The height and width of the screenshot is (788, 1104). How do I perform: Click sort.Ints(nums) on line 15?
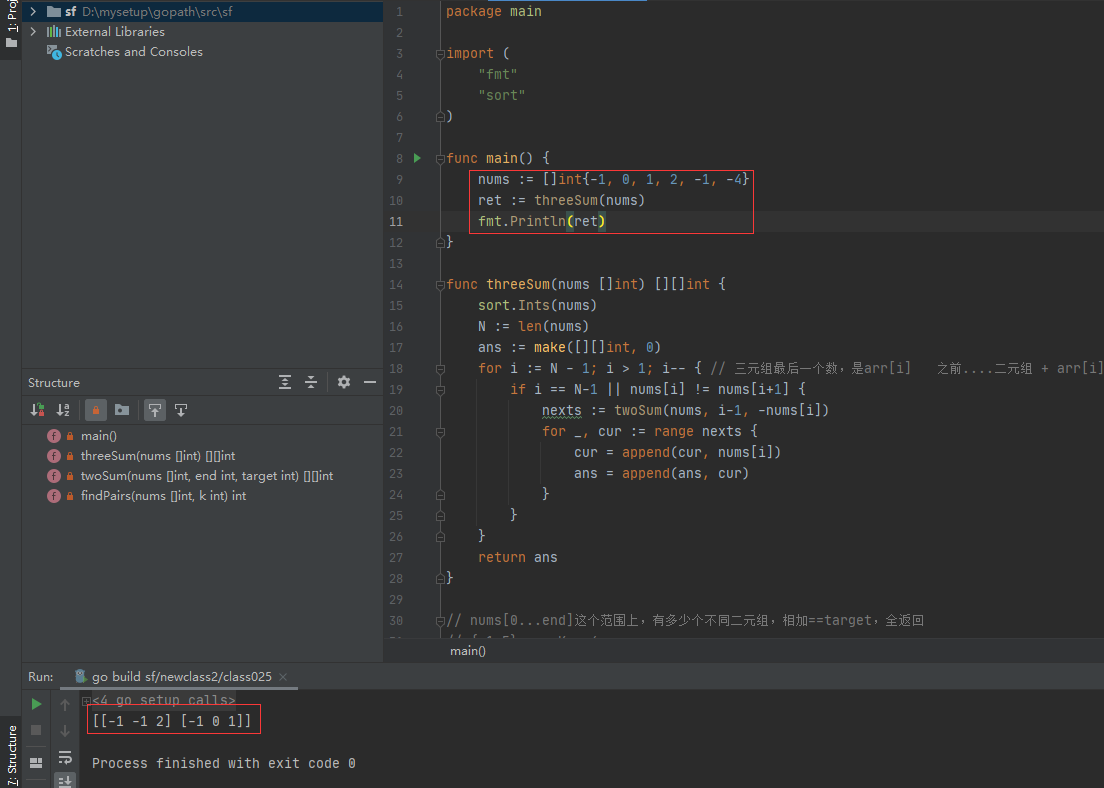(537, 305)
